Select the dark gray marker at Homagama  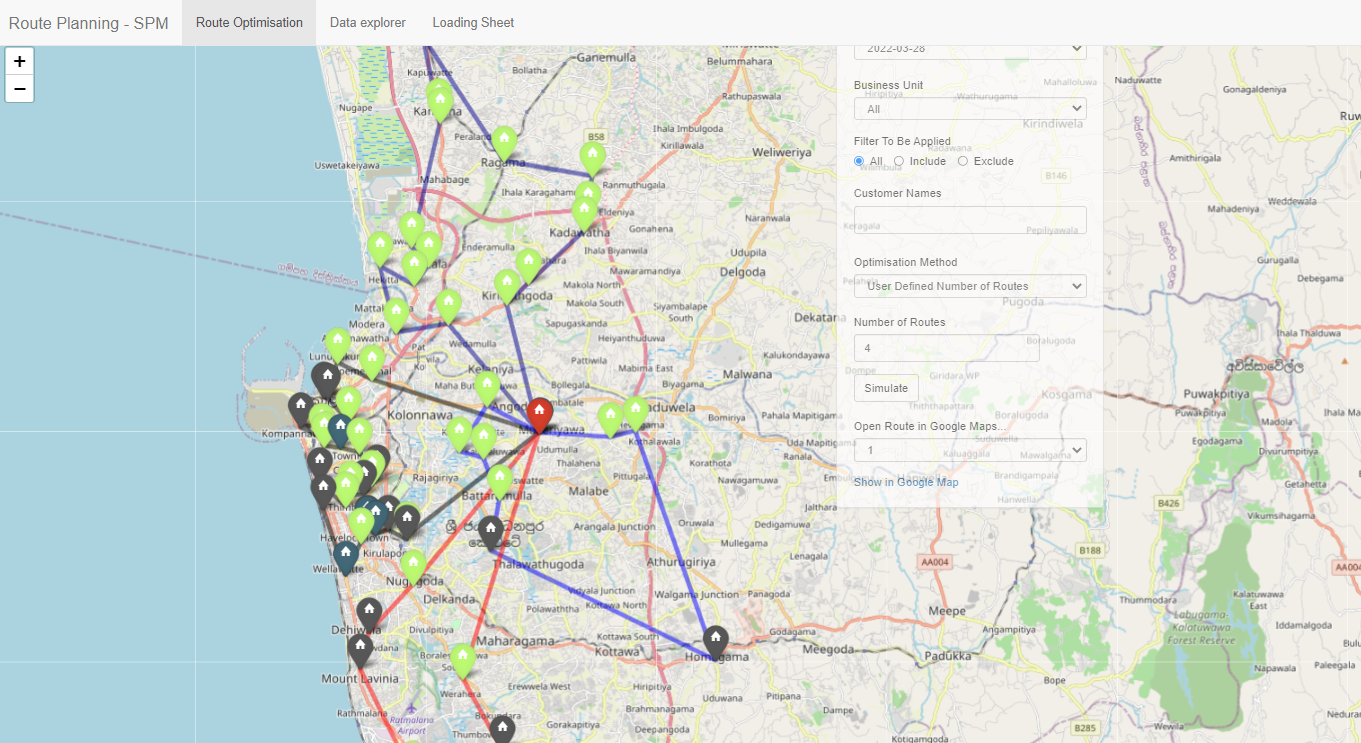715,642
